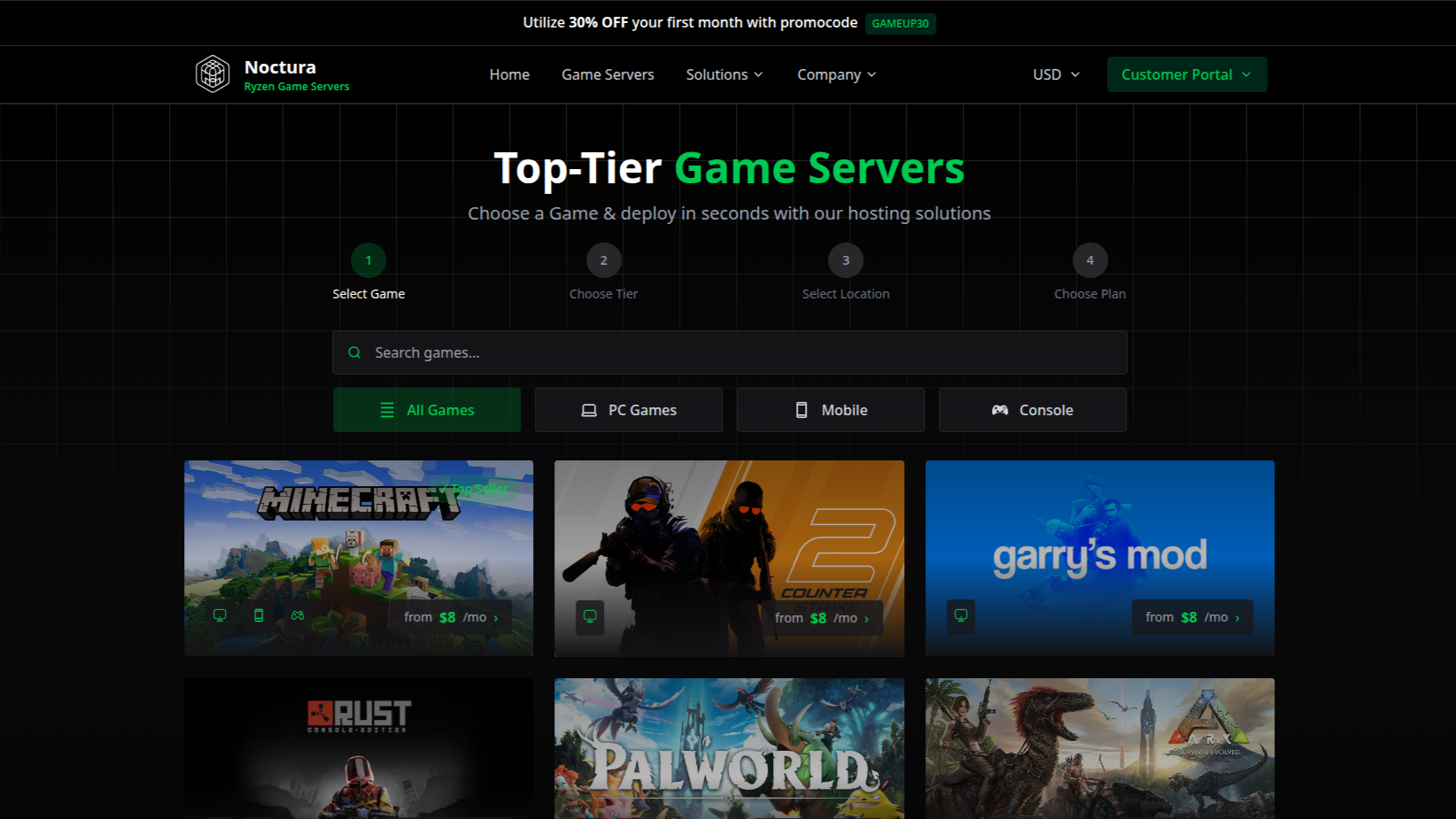Click the gamepad icon on Minecraft card
The width and height of the screenshot is (1456, 819).
(x=298, y=615)
